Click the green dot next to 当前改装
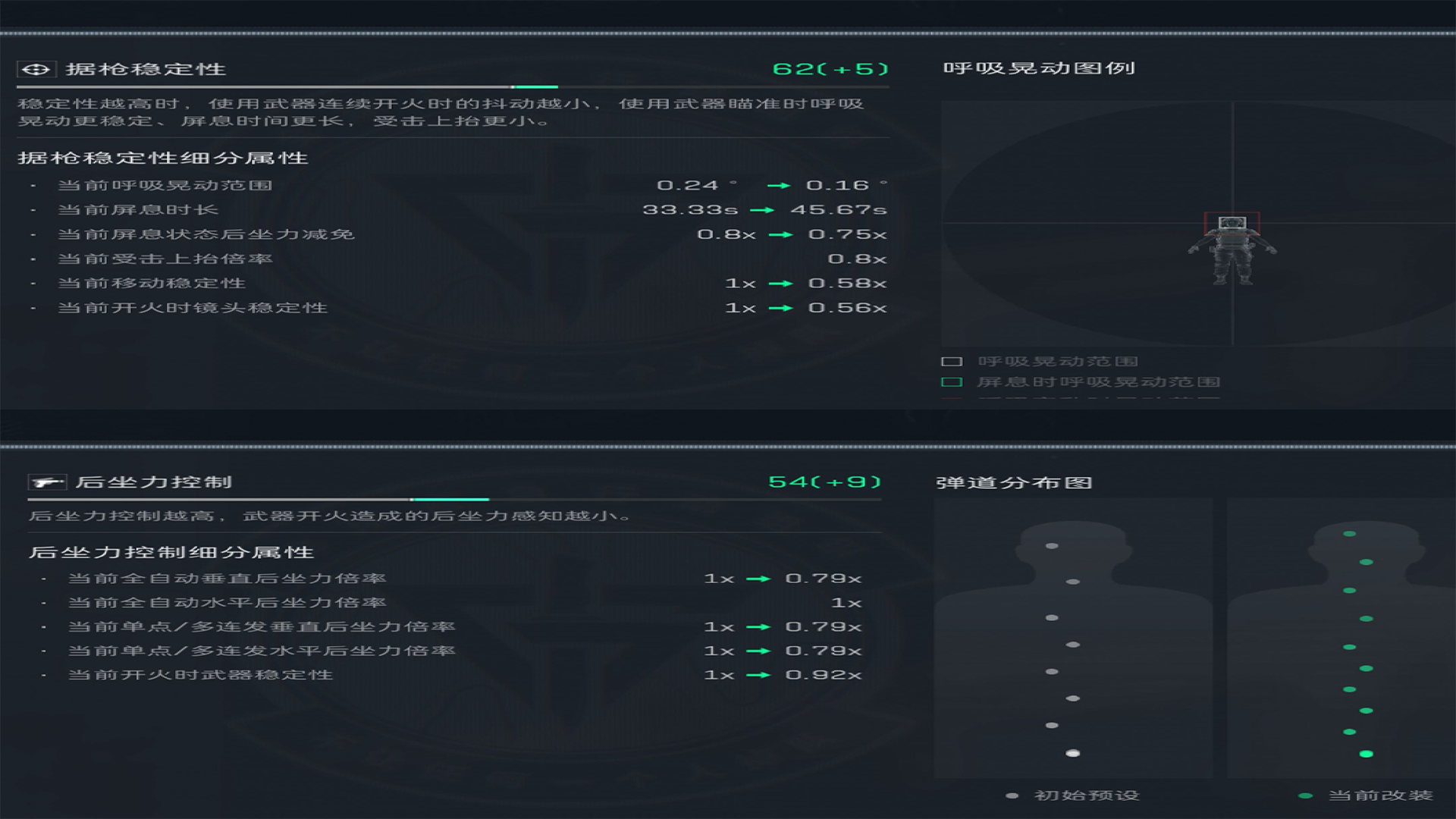Viewport: 1456px width, 819px height. click(1305, 795)
